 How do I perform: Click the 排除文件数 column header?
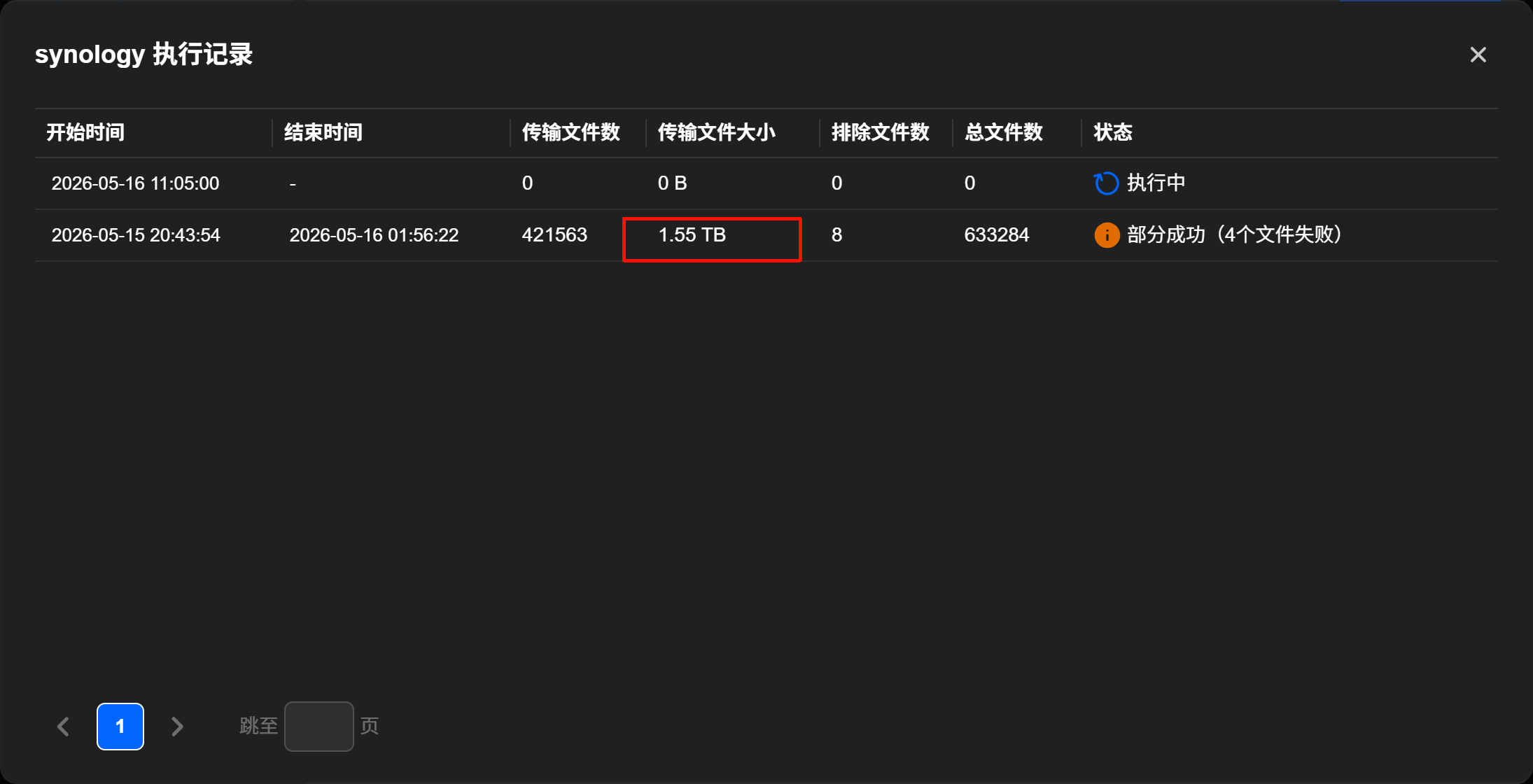(x=881, y=132)
